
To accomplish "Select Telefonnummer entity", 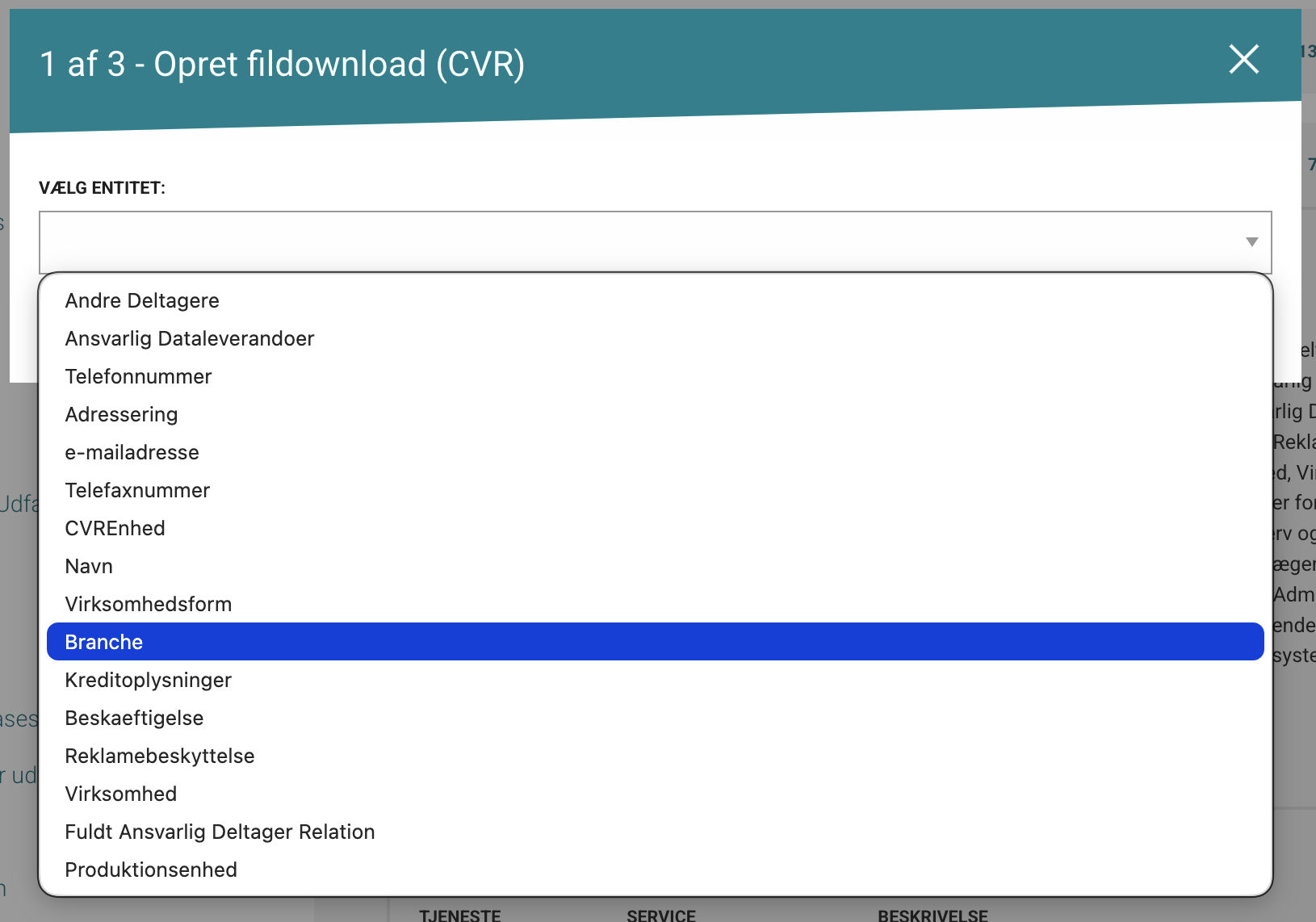I will click(x=138, y=376).
